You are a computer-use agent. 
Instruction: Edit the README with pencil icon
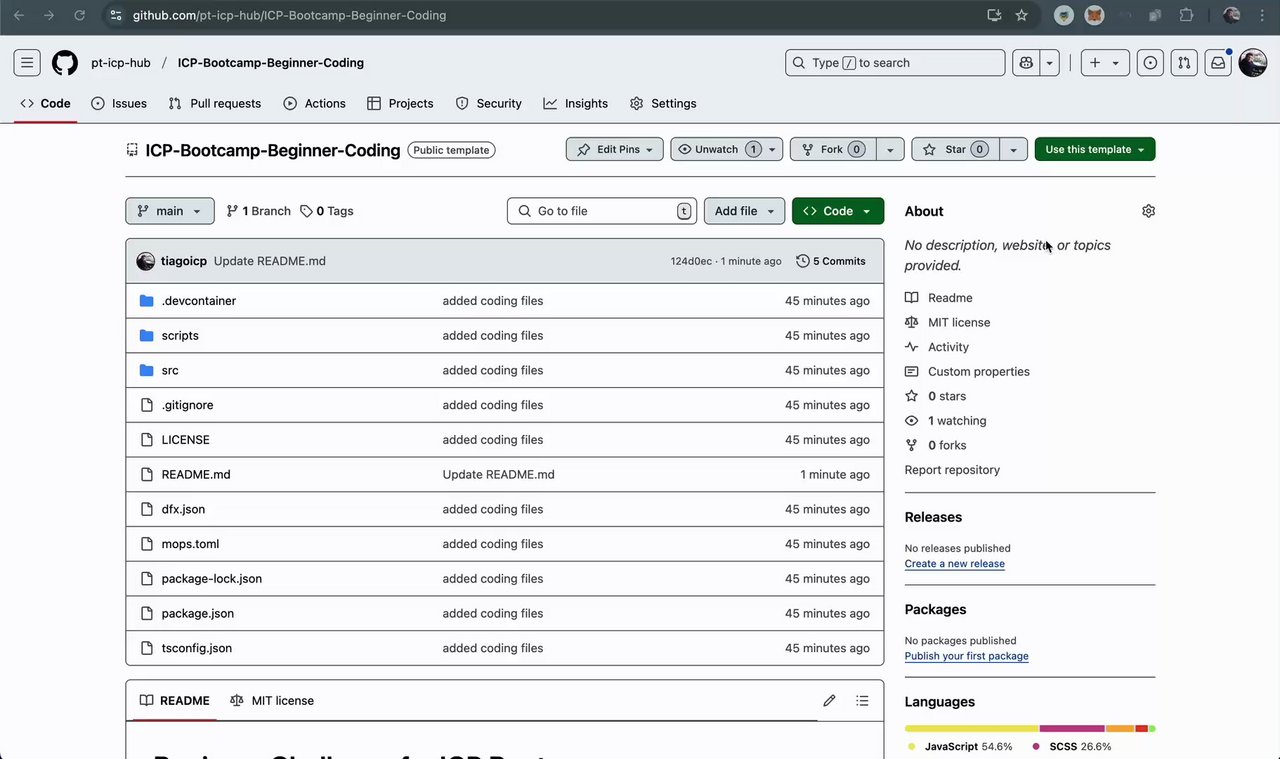pos(829,701)
